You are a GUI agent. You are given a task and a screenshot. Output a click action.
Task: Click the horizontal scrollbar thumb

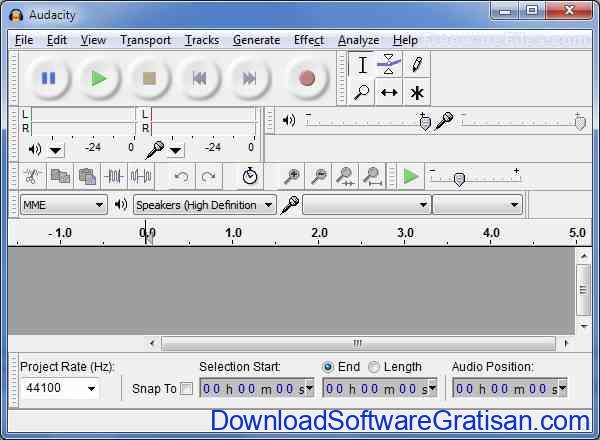coord(358,343)
